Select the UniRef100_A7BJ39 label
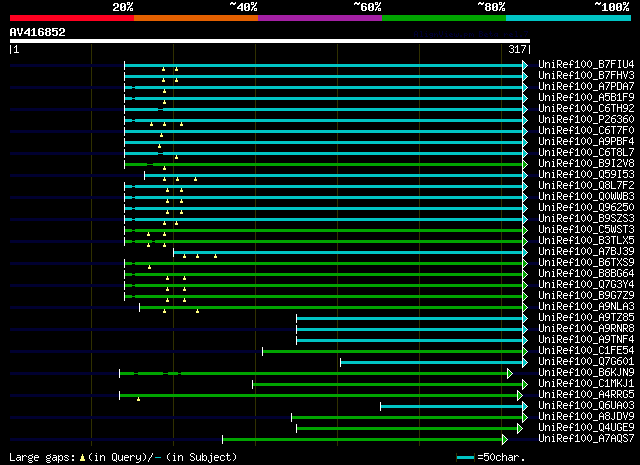The image size is (640, 465). [586, 252]
